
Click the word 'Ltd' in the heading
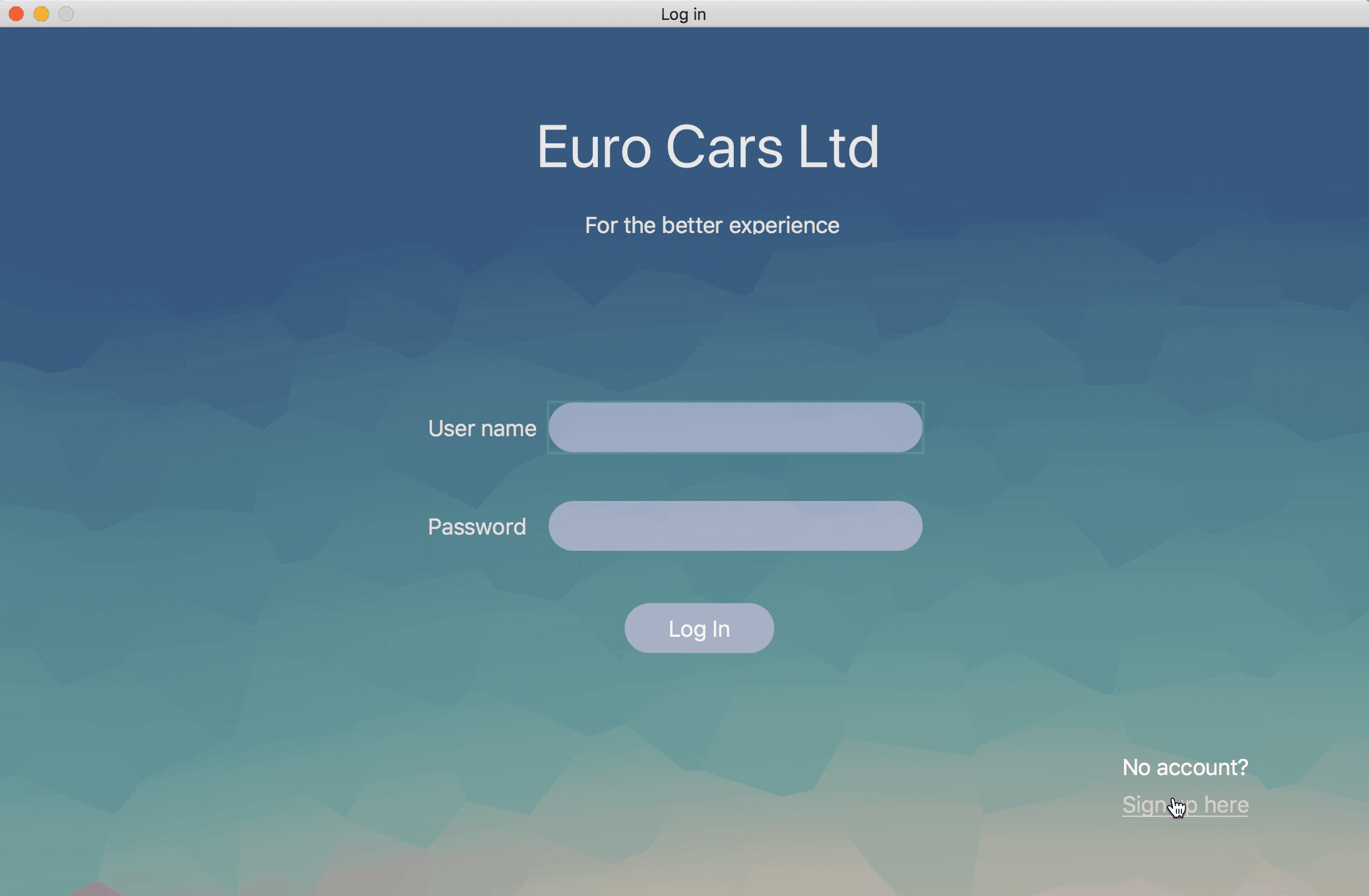point(838,147)
